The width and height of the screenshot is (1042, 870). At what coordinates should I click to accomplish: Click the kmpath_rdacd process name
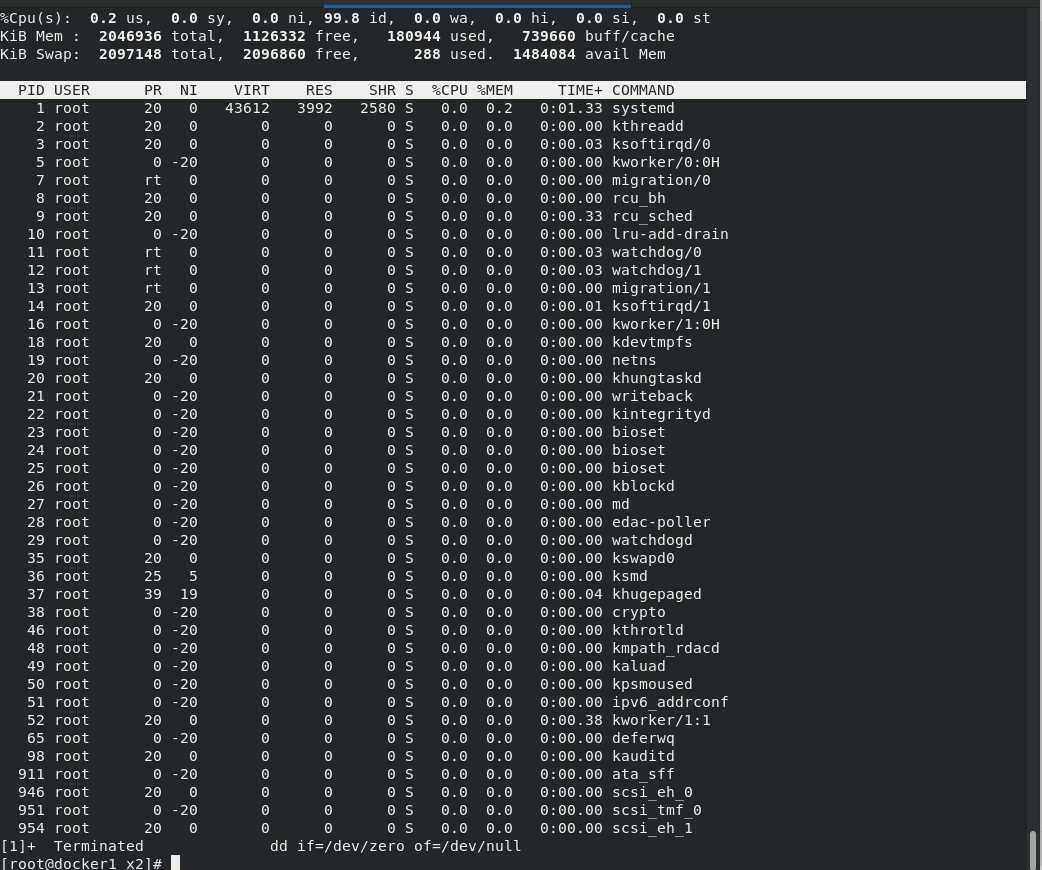coord(665,647)
